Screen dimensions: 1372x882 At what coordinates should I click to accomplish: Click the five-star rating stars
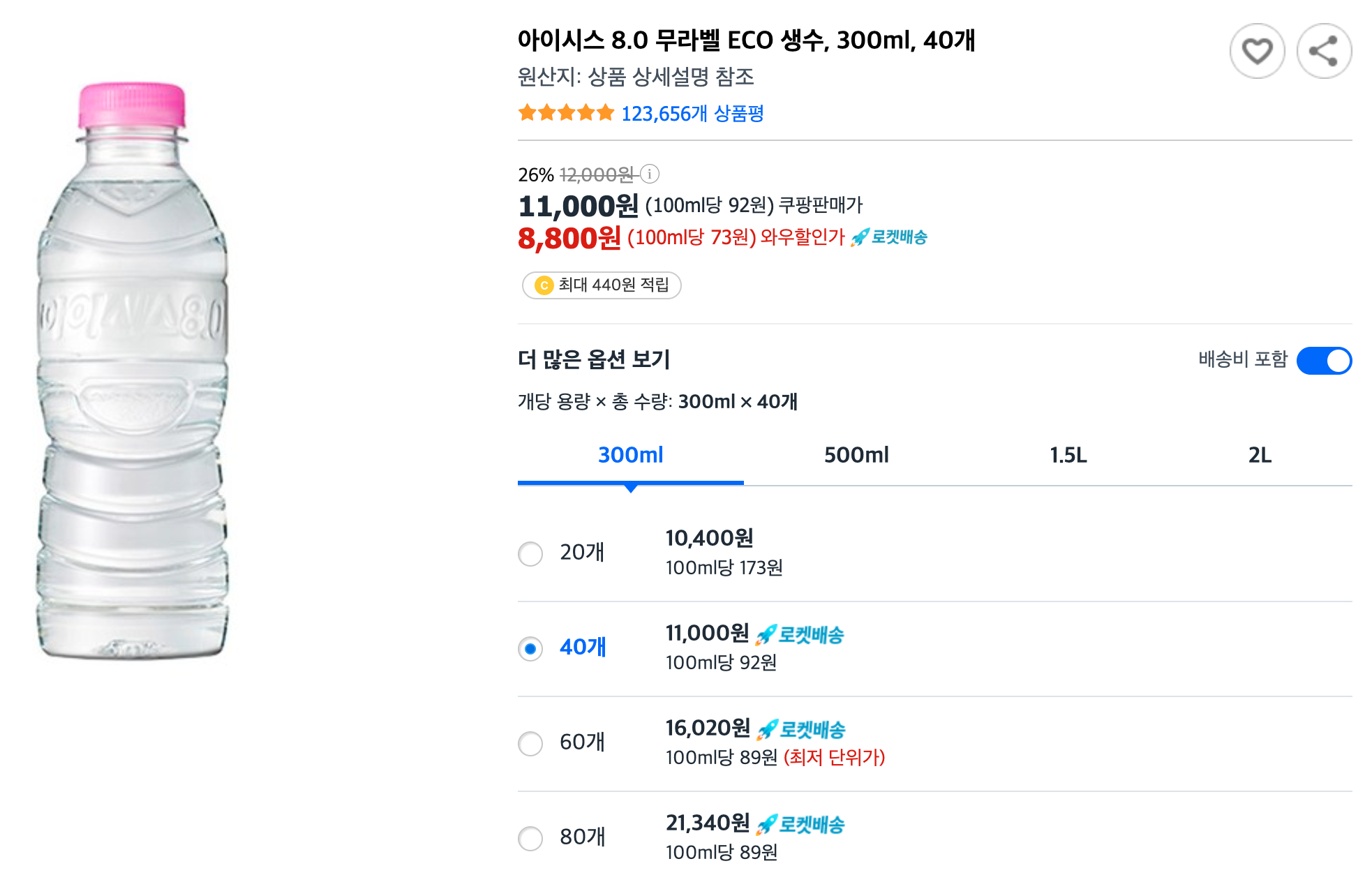tap(564, 113)
